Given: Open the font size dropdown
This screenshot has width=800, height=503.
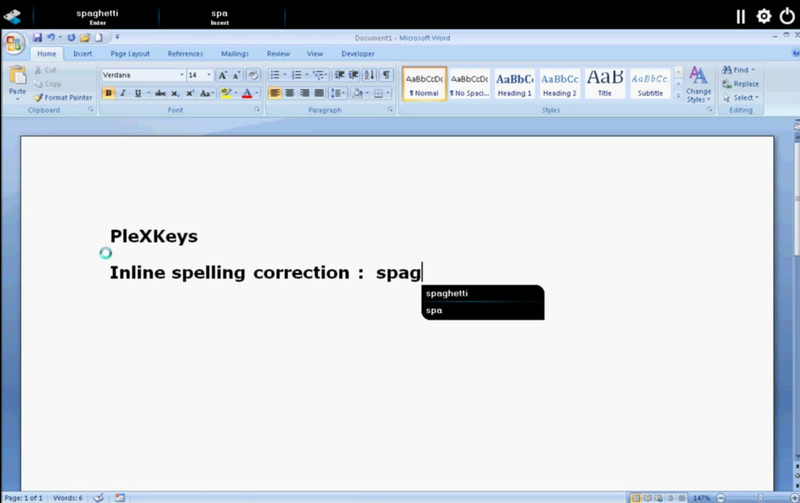Looking at the screenshot, I should (x=209, y=75).
